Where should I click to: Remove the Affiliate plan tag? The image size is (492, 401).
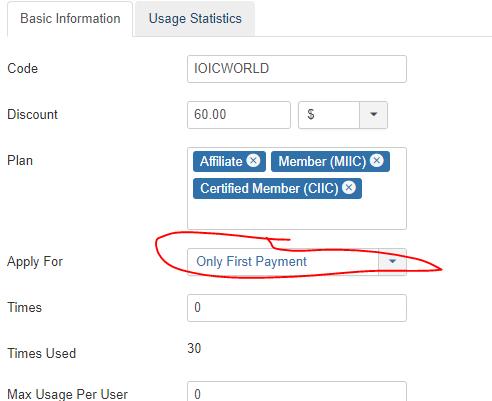(x=253, y=161)
